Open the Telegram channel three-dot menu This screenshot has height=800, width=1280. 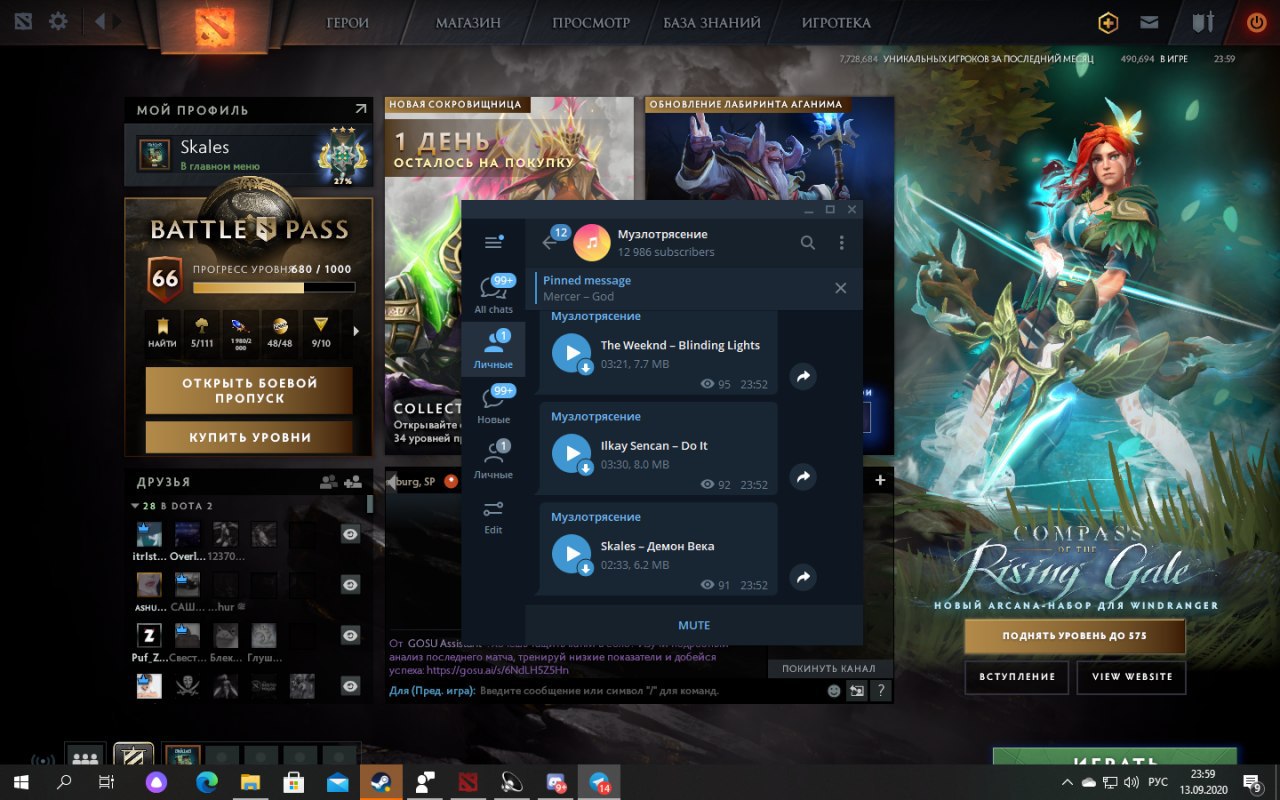(x=842, y=242)
